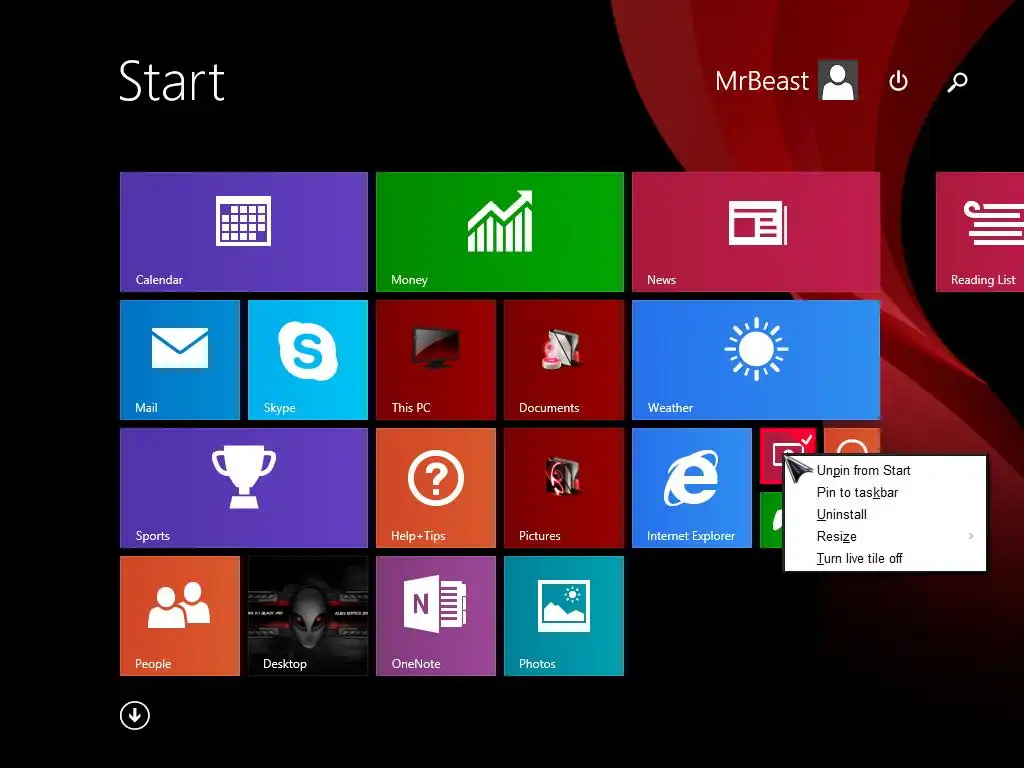Viewport: 1024px width, 768px height.
Task: Open the Weather tile
Action: click(x=756, y=360)
